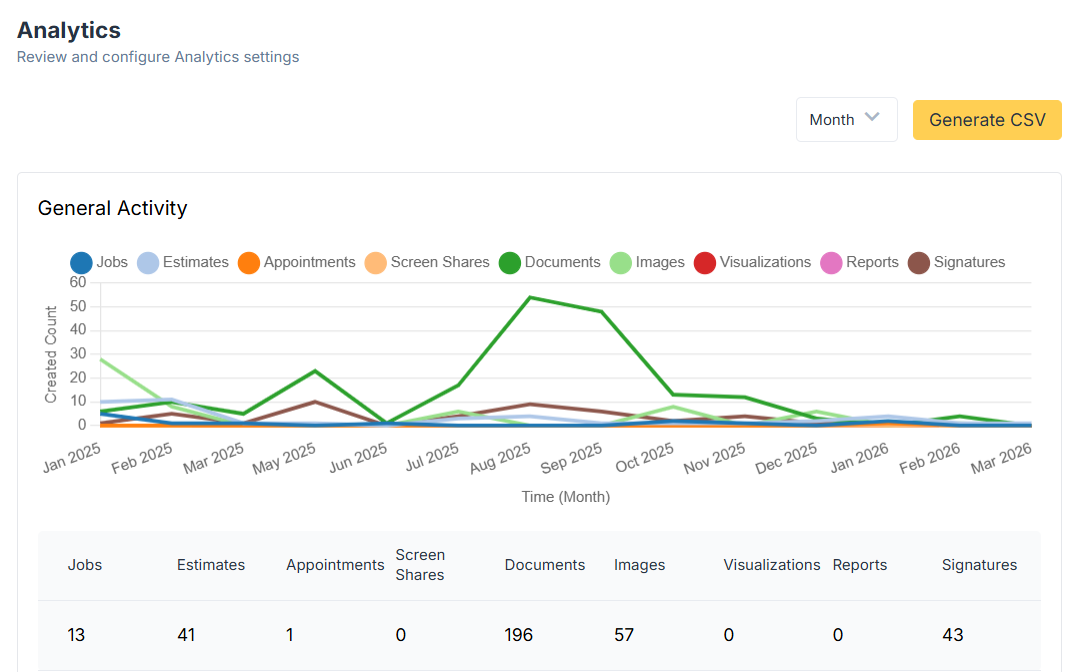Click Review and configure Analytics settings subtitle
1068x672 pixels.
[x=158, y=57]
